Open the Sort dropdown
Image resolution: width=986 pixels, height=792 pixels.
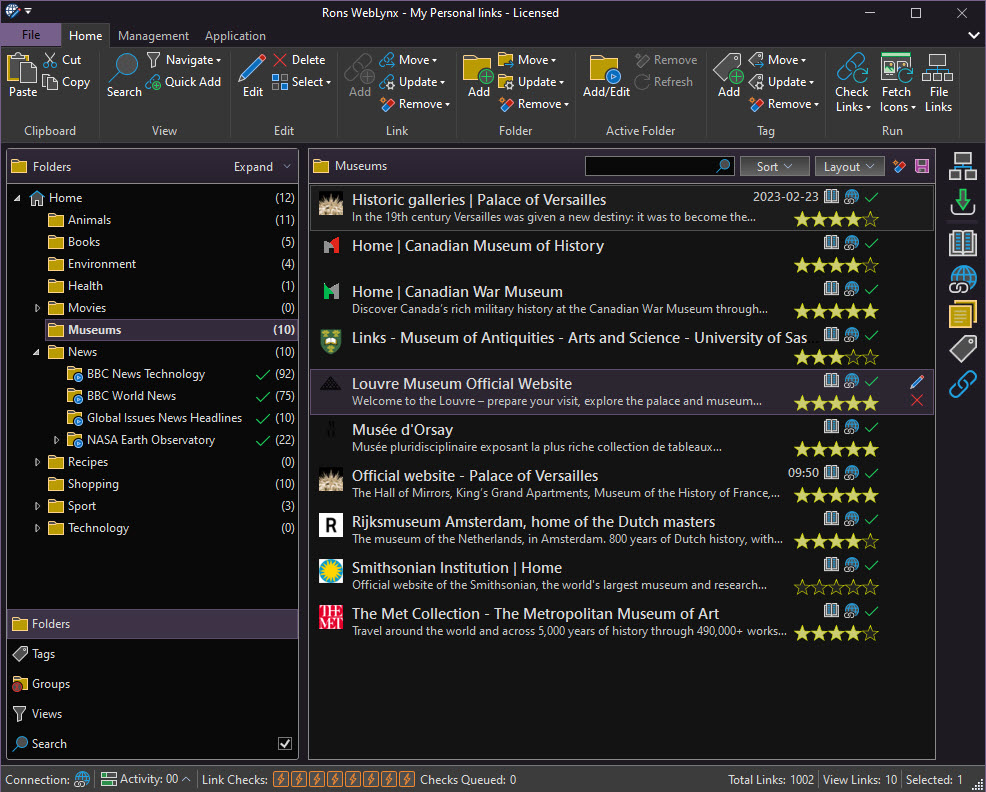click(775, 167)
